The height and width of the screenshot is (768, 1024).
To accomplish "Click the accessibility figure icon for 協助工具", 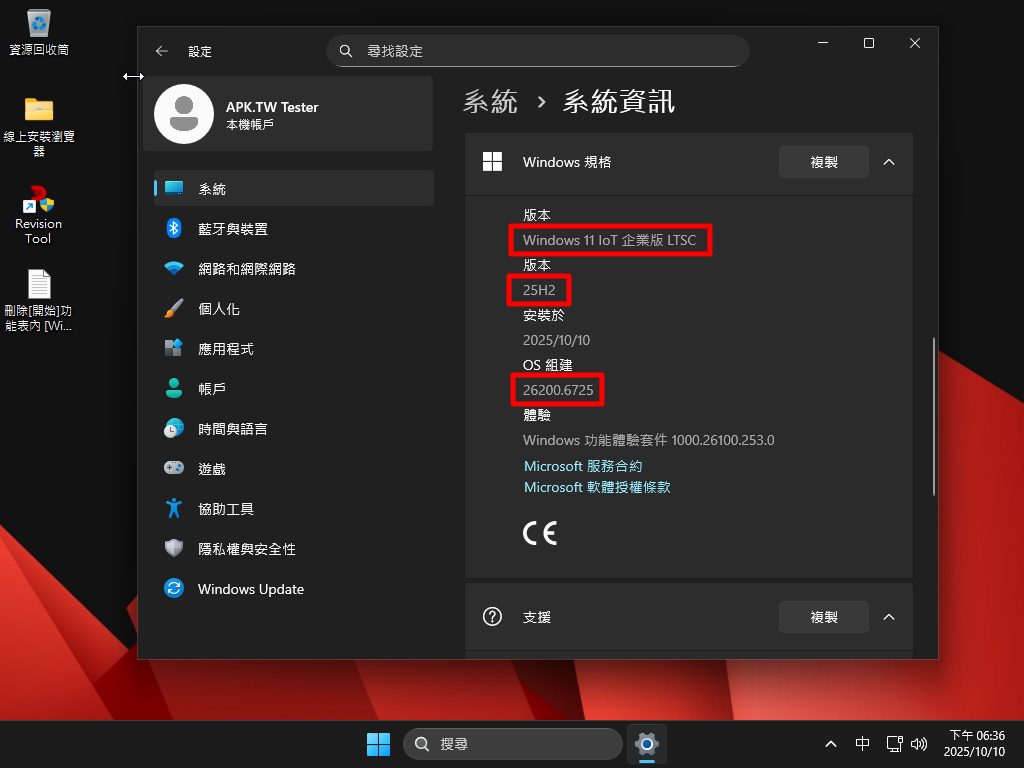I will tap(174, 508).
